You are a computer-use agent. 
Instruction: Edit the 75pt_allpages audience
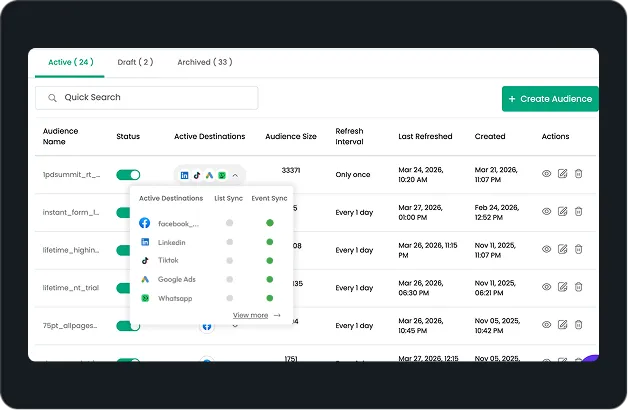pos(562,324)
